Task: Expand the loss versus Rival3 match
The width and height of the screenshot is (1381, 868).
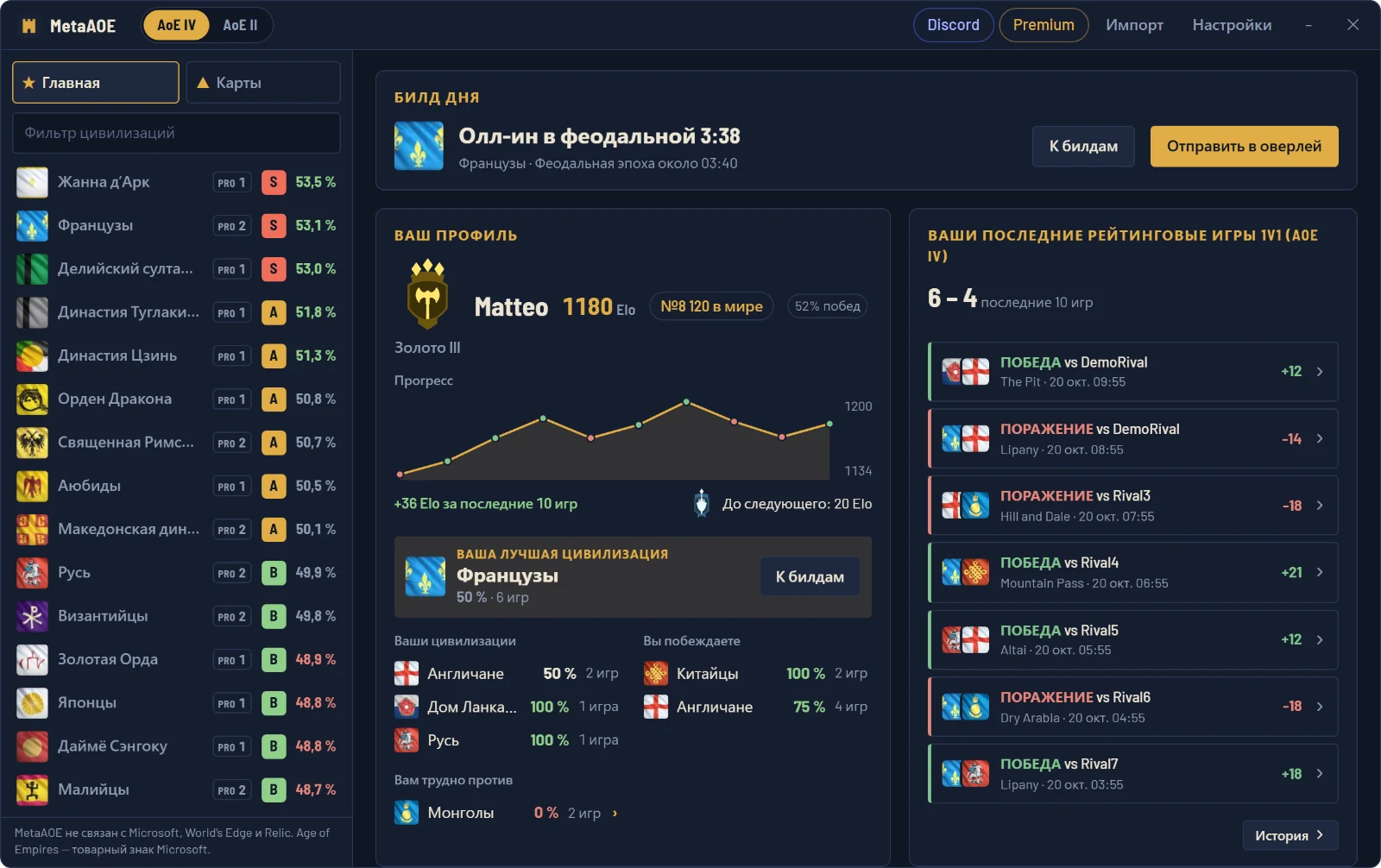Action: click(1133, 506)
